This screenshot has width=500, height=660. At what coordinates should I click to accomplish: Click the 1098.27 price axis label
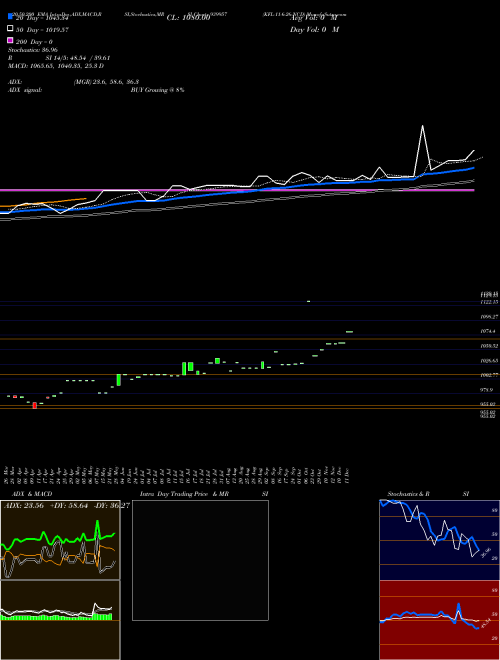coord(489,317)
